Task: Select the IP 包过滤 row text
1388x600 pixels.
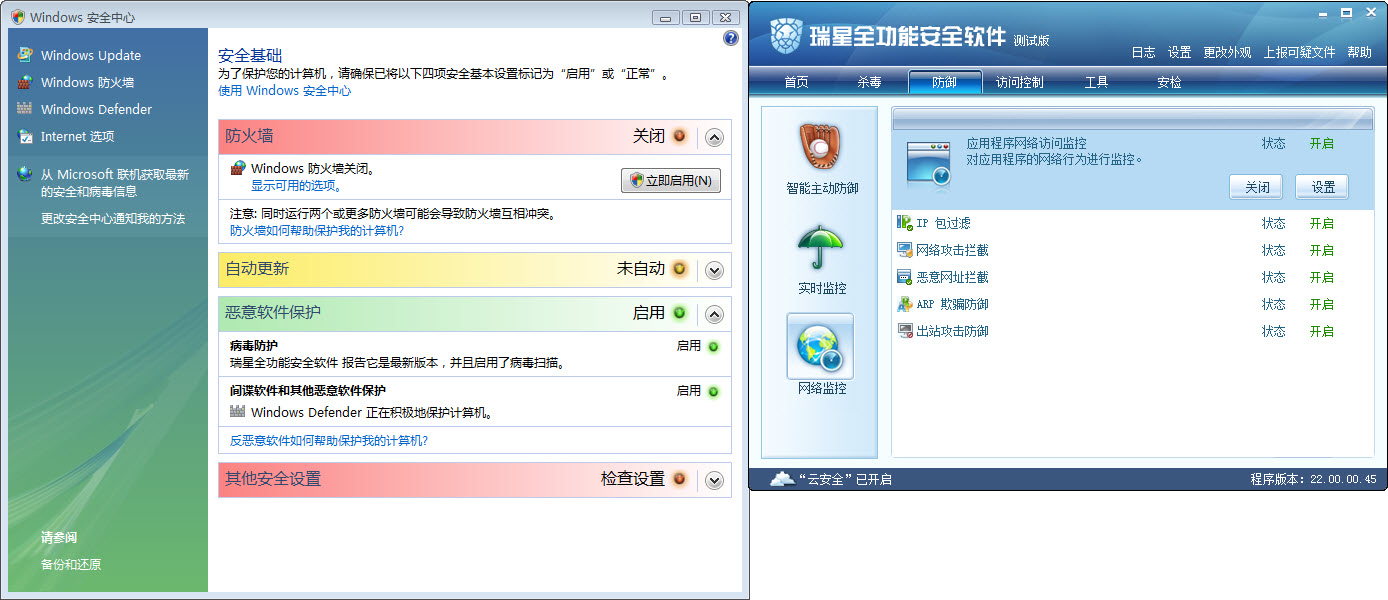Action: pos(943,223)
